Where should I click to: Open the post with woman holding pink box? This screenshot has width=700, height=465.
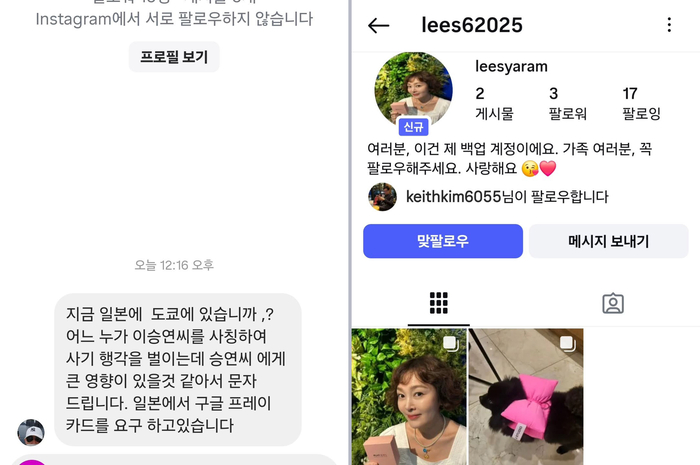click(x=409, y=397)
